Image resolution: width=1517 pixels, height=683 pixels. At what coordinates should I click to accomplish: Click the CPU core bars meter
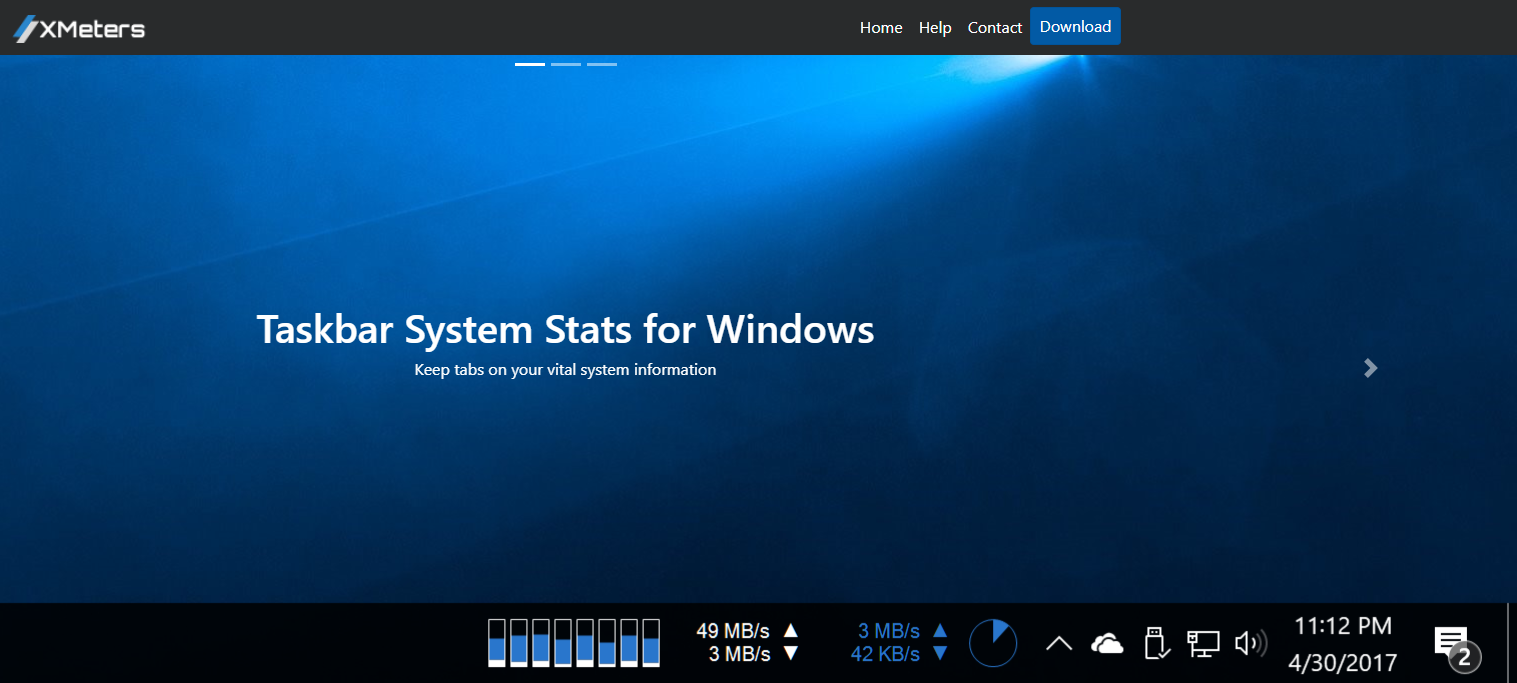tap(574, 642)
